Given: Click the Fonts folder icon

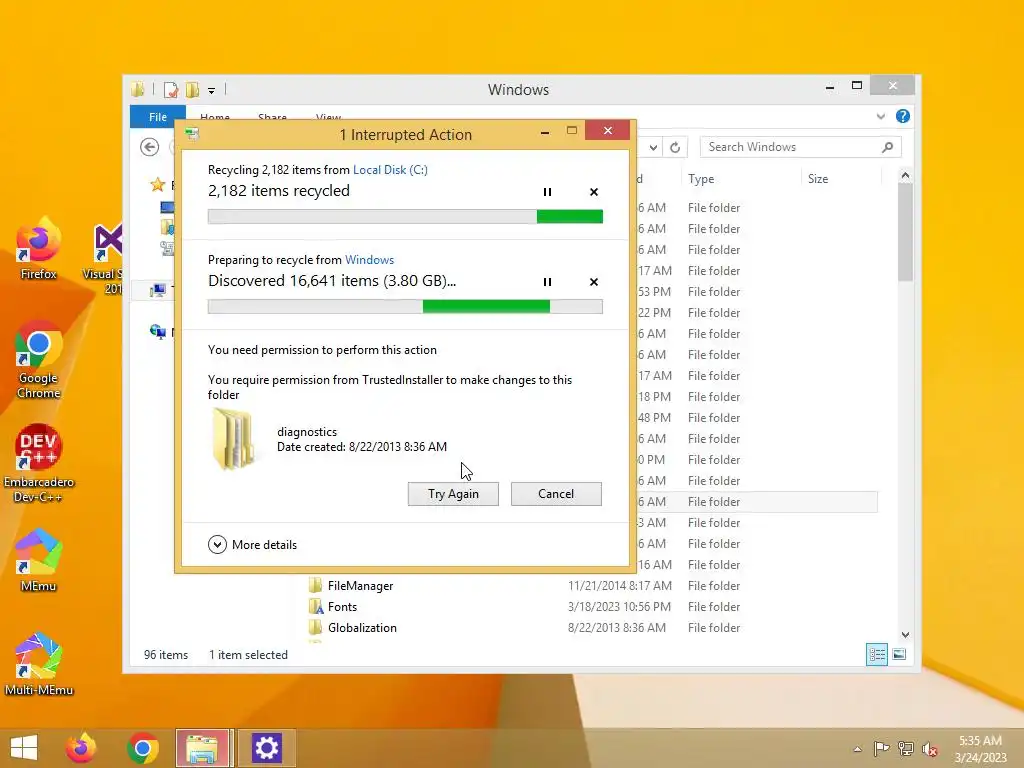Looking at the screenshot, I should click(x=315, y=607).
